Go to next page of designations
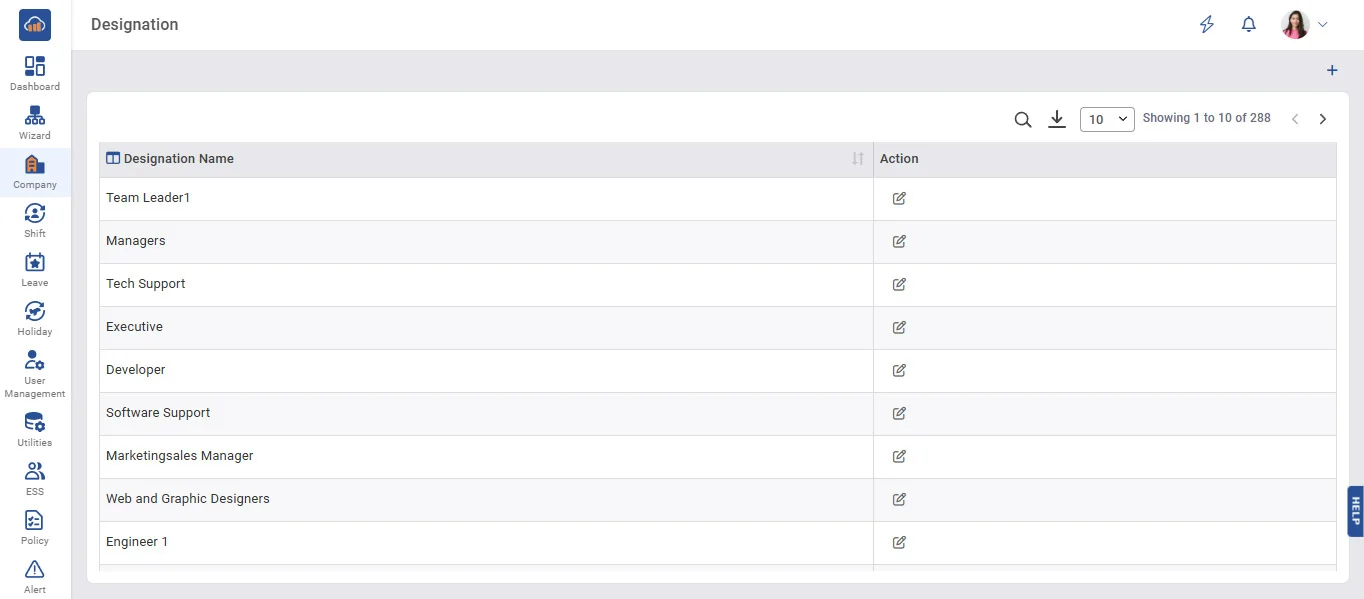 (1323, 119)
